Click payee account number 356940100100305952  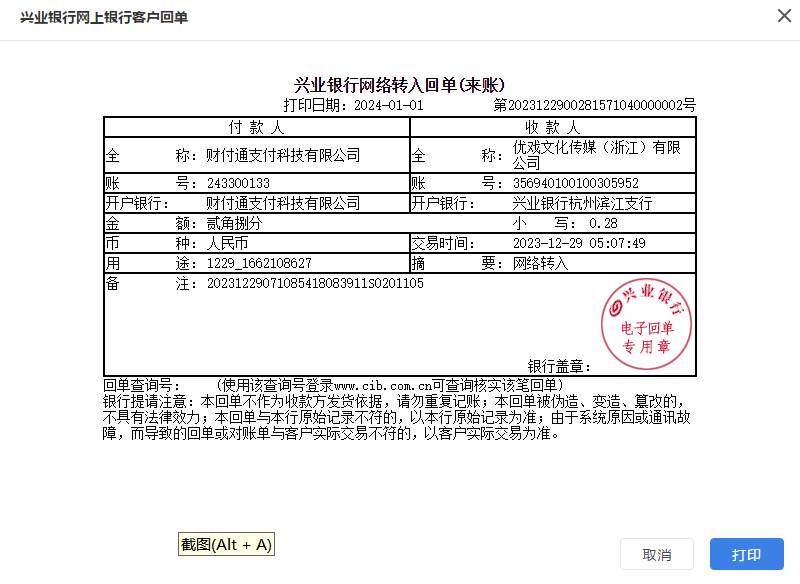coord(576,183)
